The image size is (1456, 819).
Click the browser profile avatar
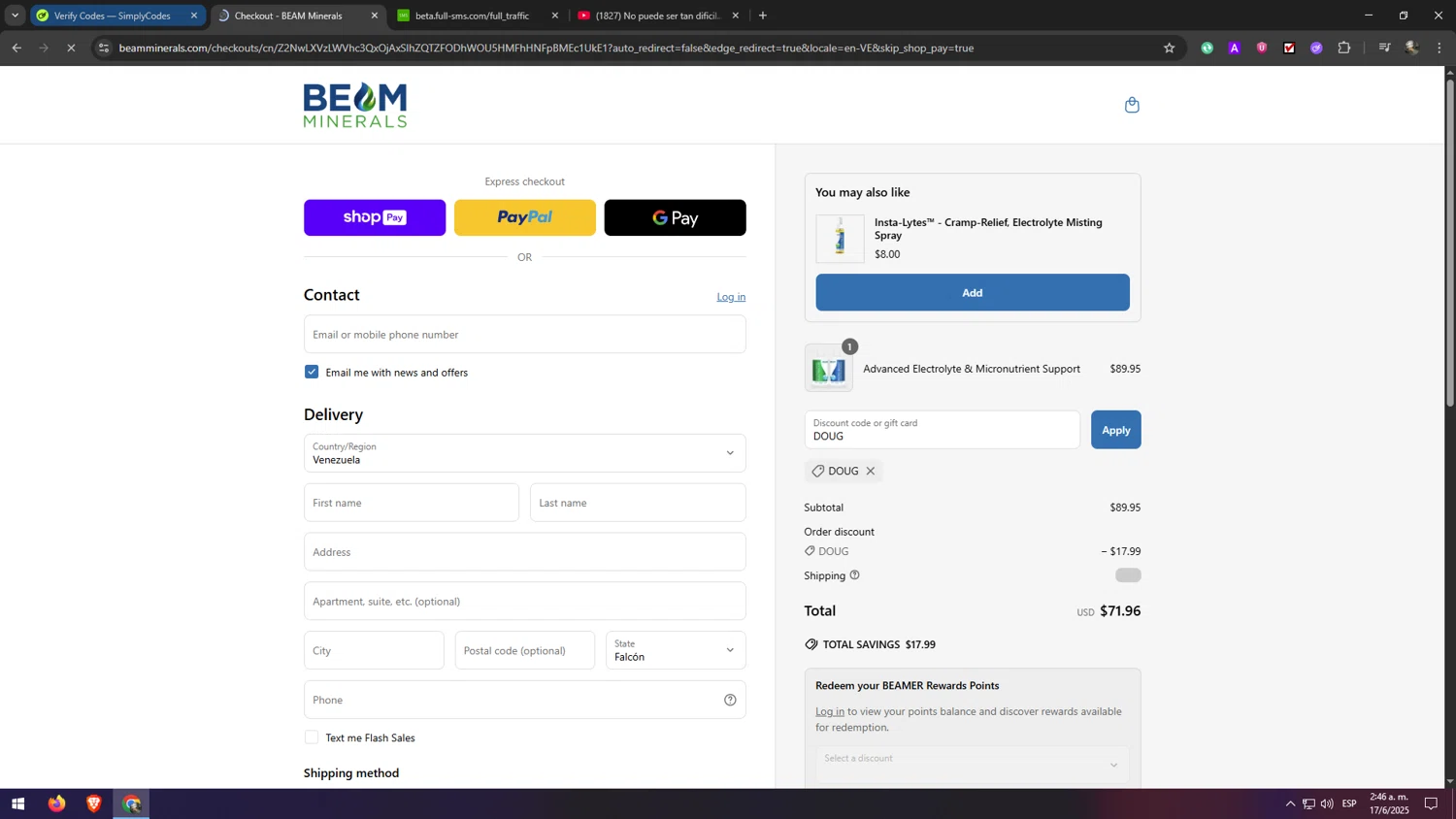tap(1412, 48)
